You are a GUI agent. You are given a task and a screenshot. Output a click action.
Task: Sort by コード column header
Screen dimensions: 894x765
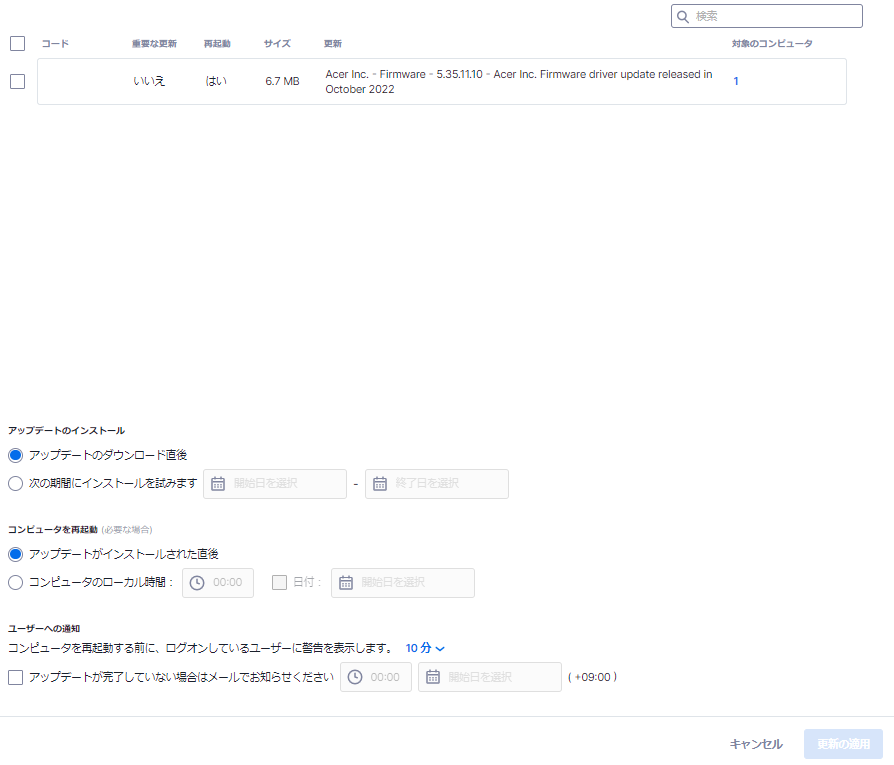click(x=55, y=43)
